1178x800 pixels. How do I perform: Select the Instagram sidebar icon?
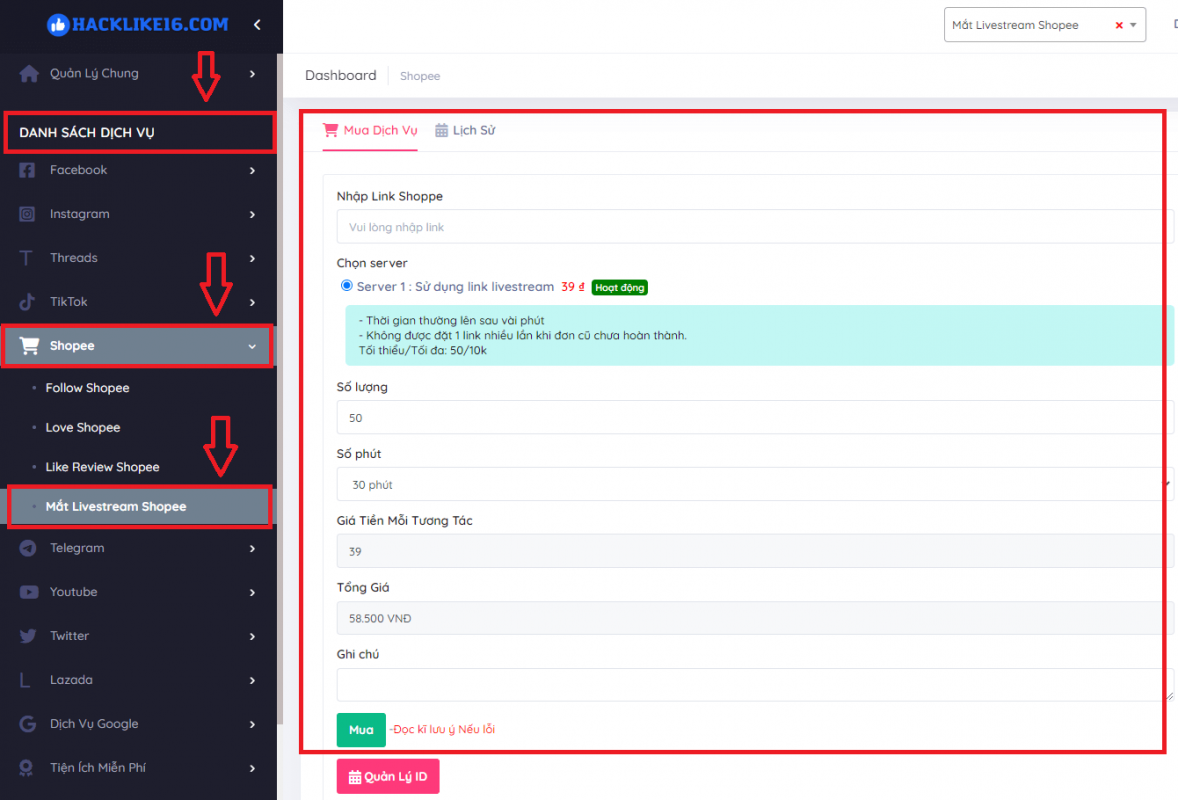(27, 214)
